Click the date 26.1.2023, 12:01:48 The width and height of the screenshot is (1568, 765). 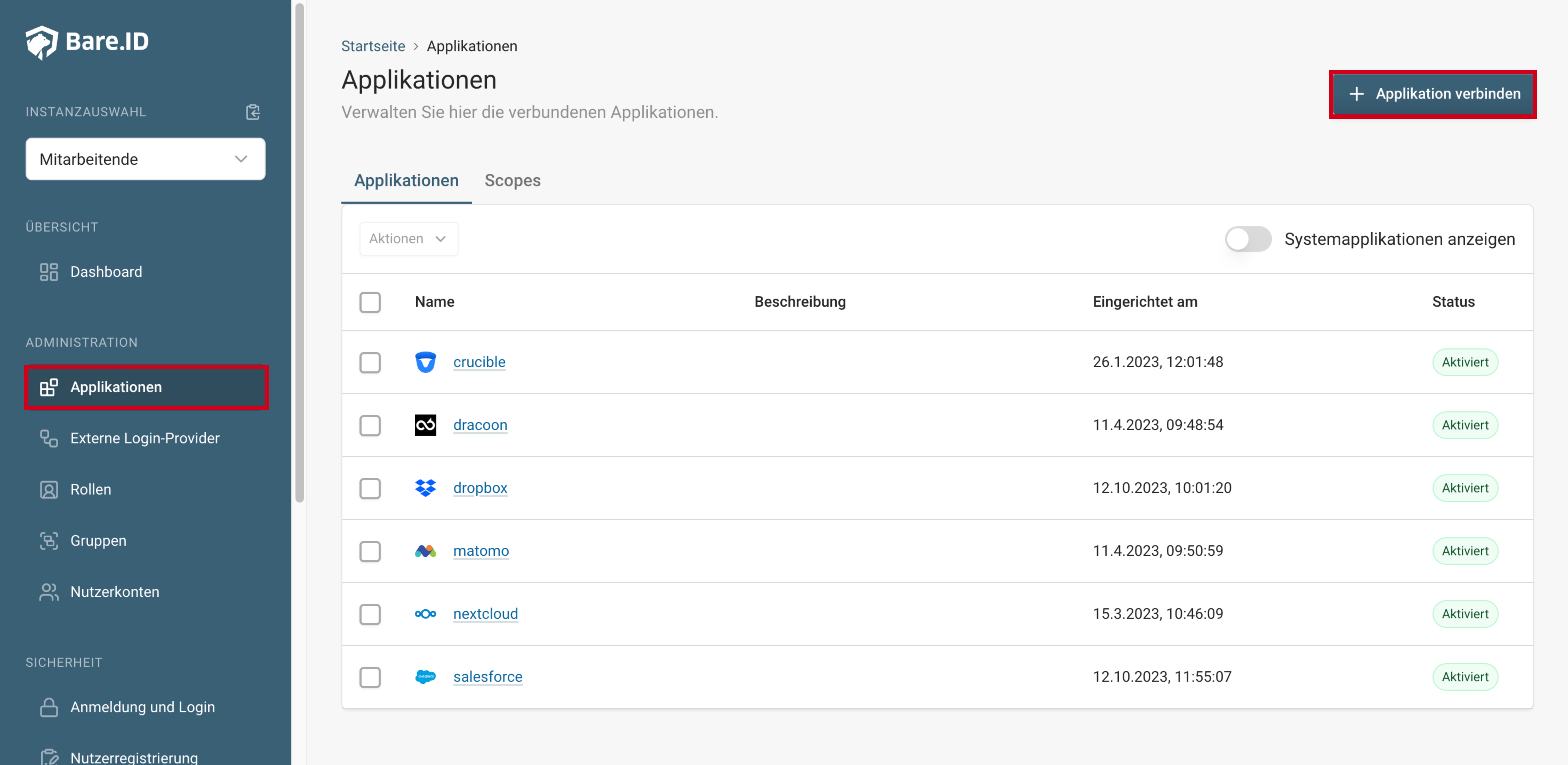click(1158, 362)
